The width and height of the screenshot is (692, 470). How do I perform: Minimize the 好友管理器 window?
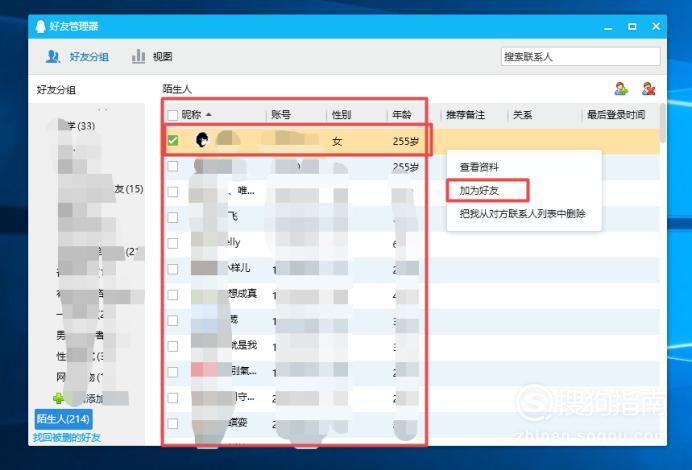[608, 27]
